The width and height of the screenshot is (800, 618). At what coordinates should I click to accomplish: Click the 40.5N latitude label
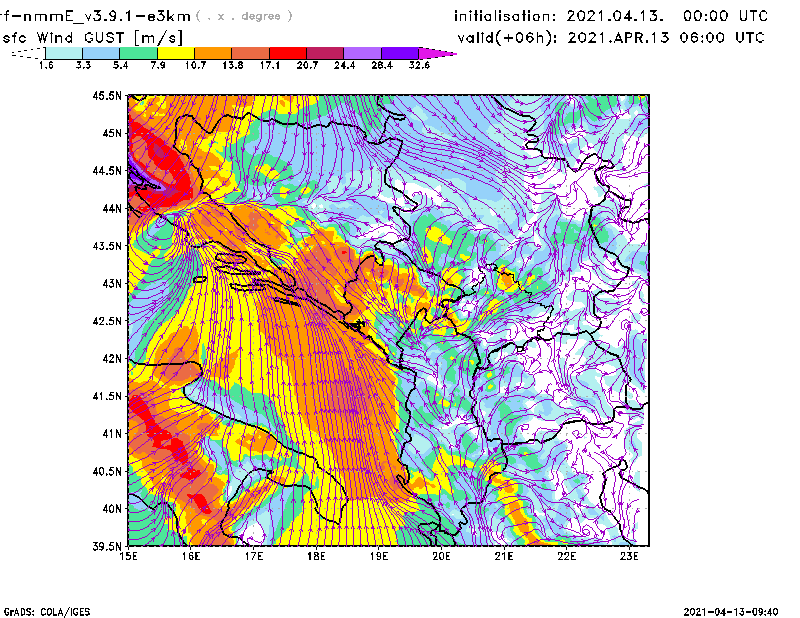(107, 472)
